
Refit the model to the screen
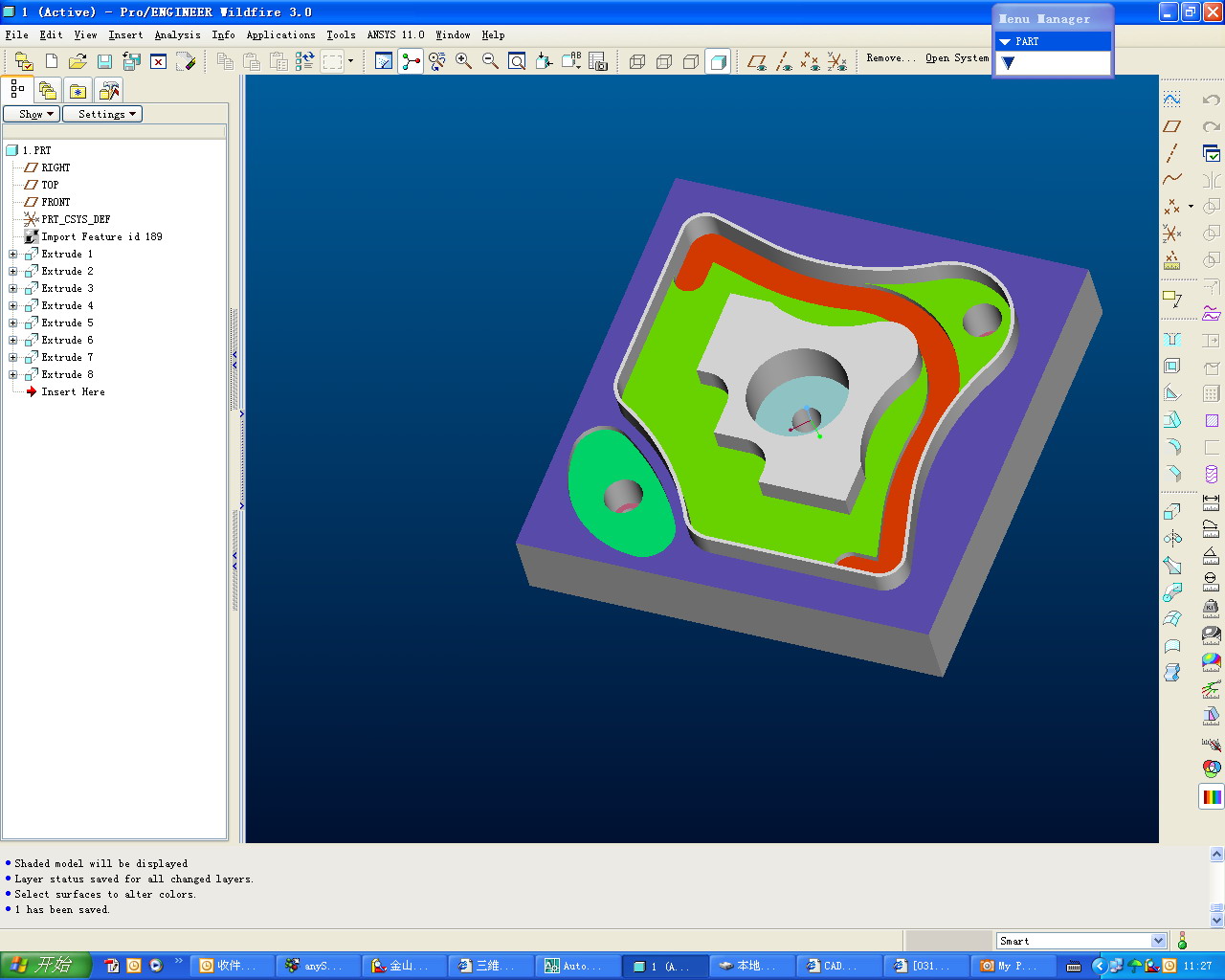tap(517, 61)
